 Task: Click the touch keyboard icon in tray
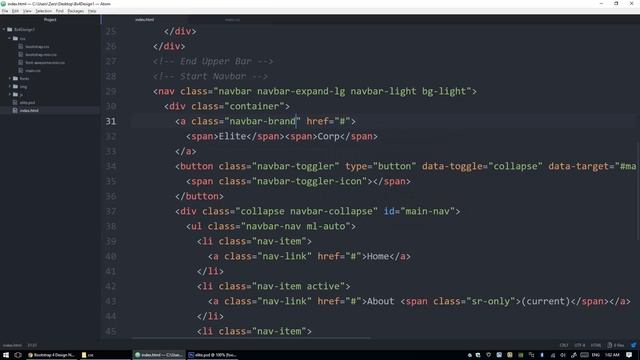point(584,355)
